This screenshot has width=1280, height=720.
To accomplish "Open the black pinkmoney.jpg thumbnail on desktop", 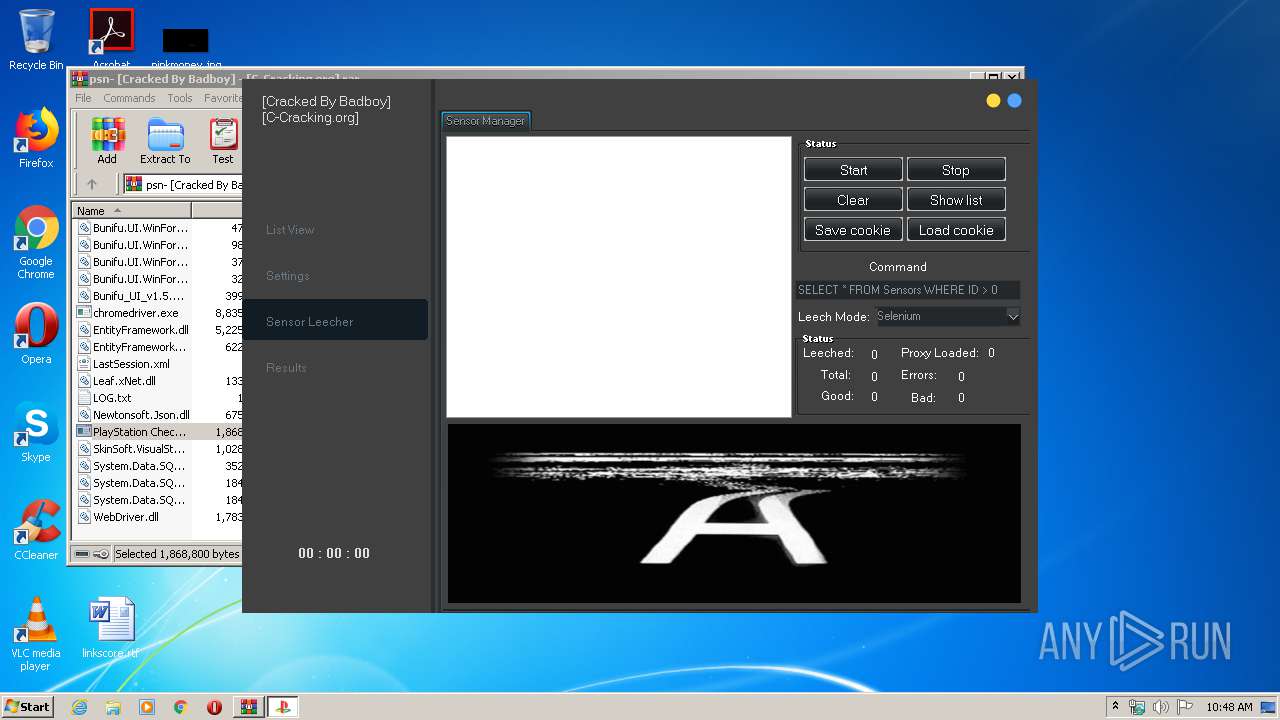I will pyautogui.click(x=186, y=40).
